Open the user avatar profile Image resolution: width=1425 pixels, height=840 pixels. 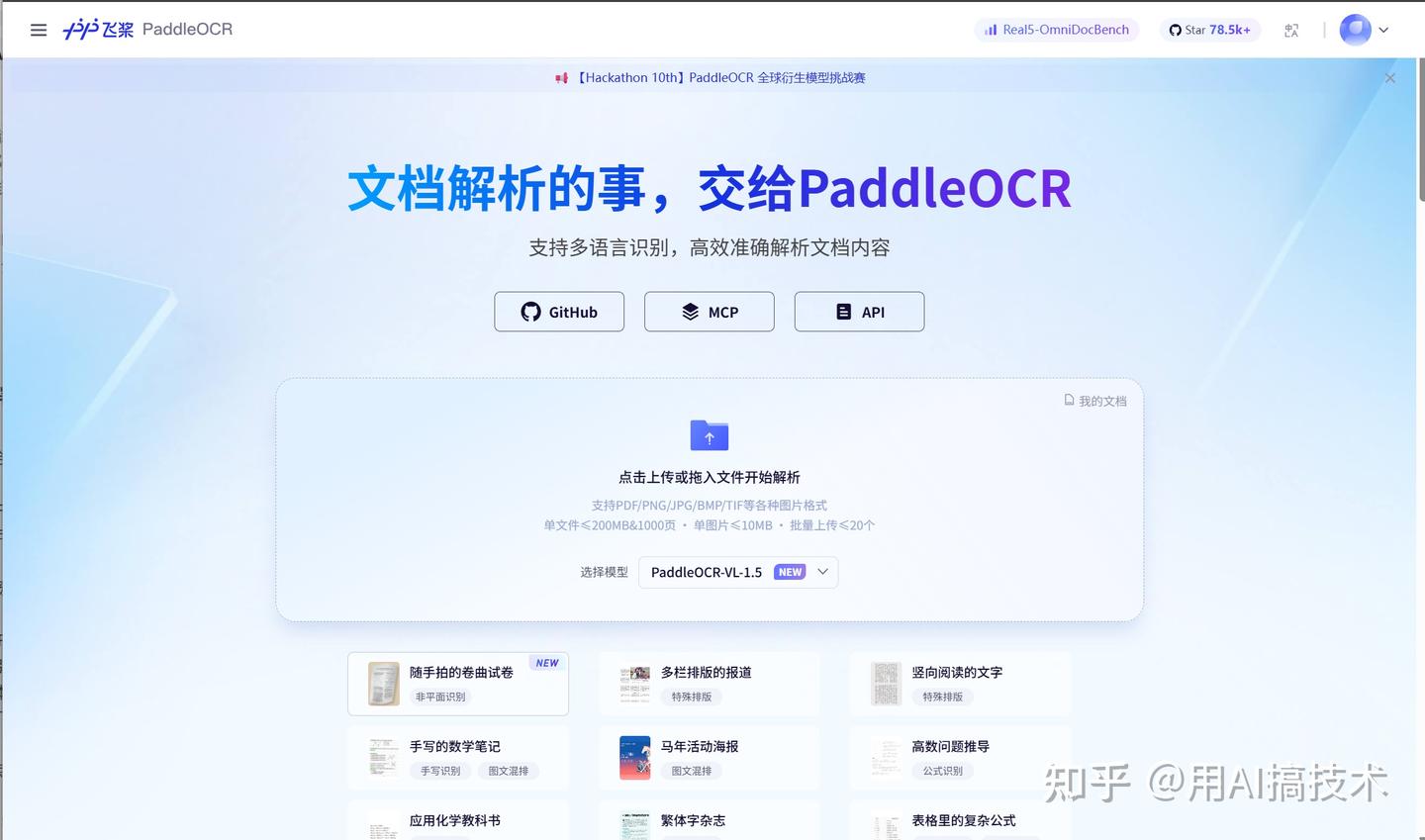1355,30
